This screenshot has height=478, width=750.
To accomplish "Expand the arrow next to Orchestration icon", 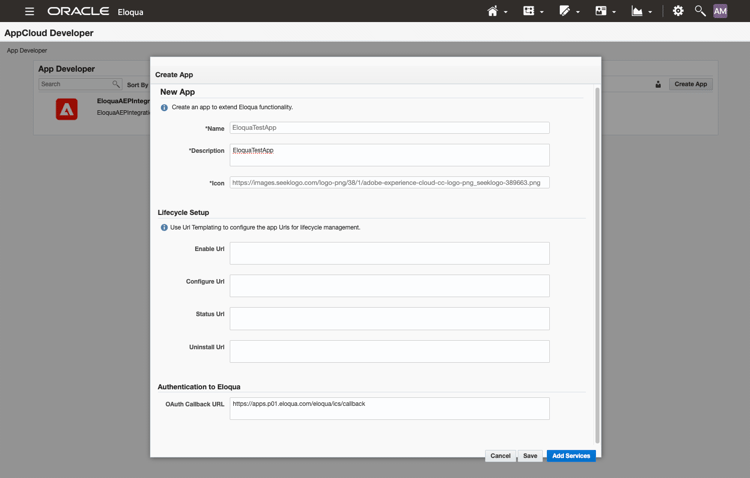I will click(542, 12).
